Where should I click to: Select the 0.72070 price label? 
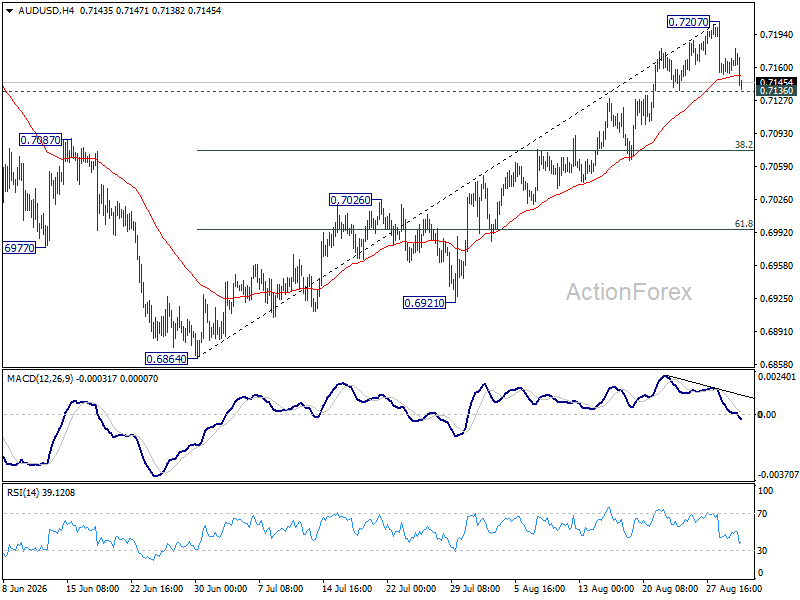[688, 22]
